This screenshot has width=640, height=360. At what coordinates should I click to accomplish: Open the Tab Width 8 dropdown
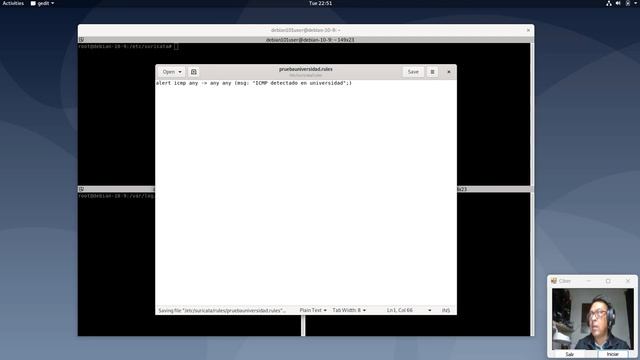tap(349, 310)
